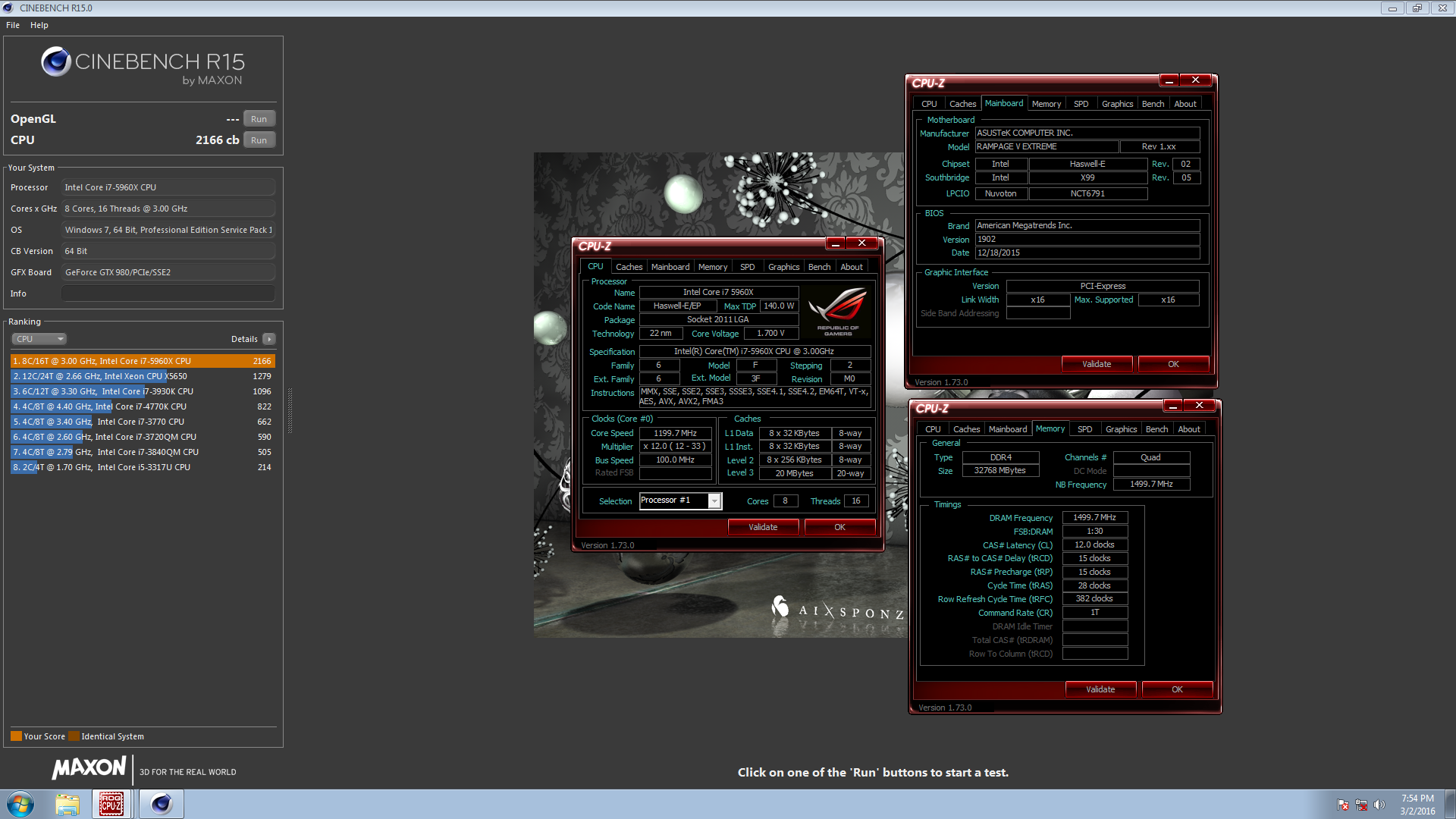Select ranking row Core i7-4770K score 822
Viewport: 1456px width, 819px height.
pos(143,406)
